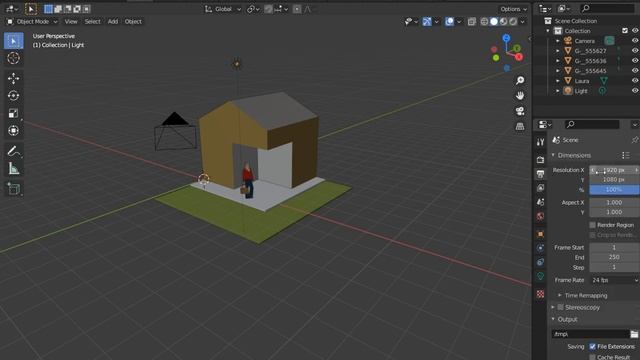This screenshot has height=360, width=640.
Task: Select the Measure tool
Action: click(x=13, y=168)
